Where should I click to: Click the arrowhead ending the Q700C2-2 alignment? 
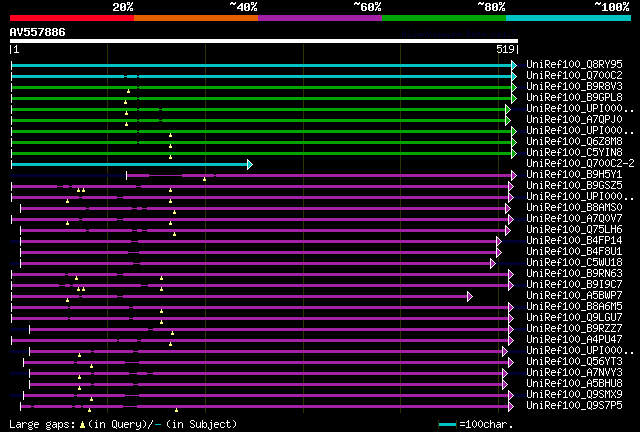(250, 165)
